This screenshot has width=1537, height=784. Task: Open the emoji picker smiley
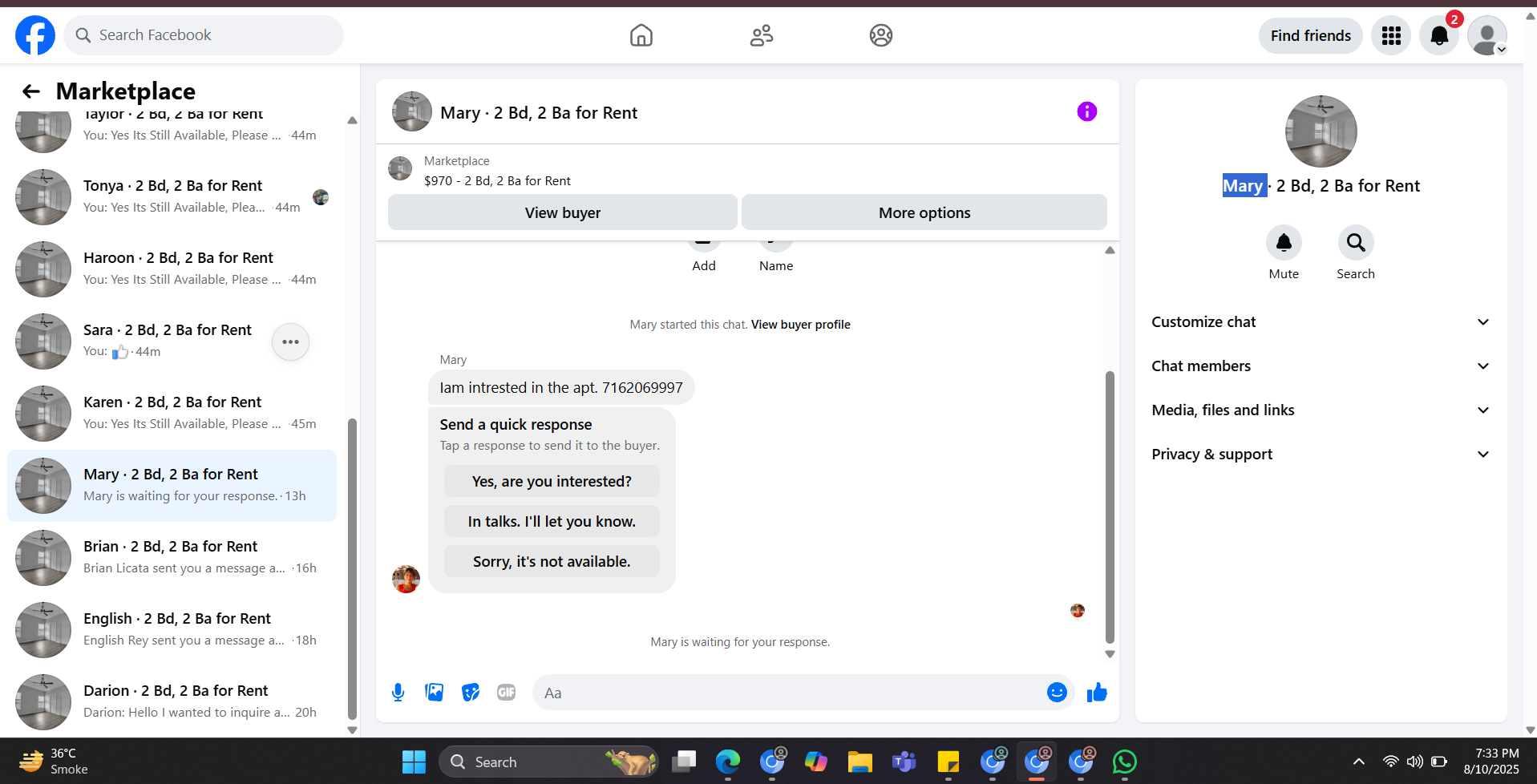pos(1057,692)
